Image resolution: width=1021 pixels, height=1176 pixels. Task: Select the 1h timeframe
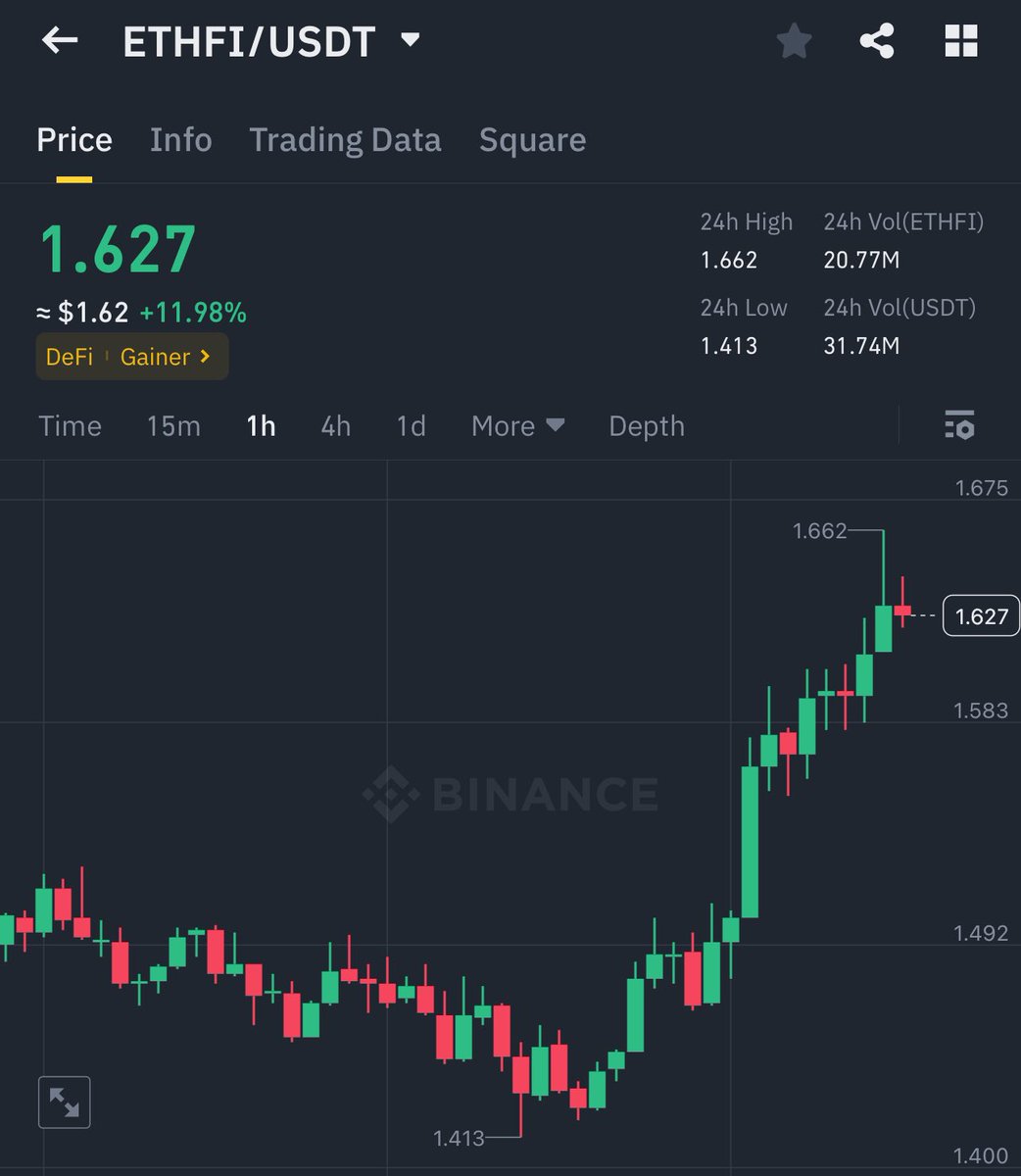tap(260, 425)
